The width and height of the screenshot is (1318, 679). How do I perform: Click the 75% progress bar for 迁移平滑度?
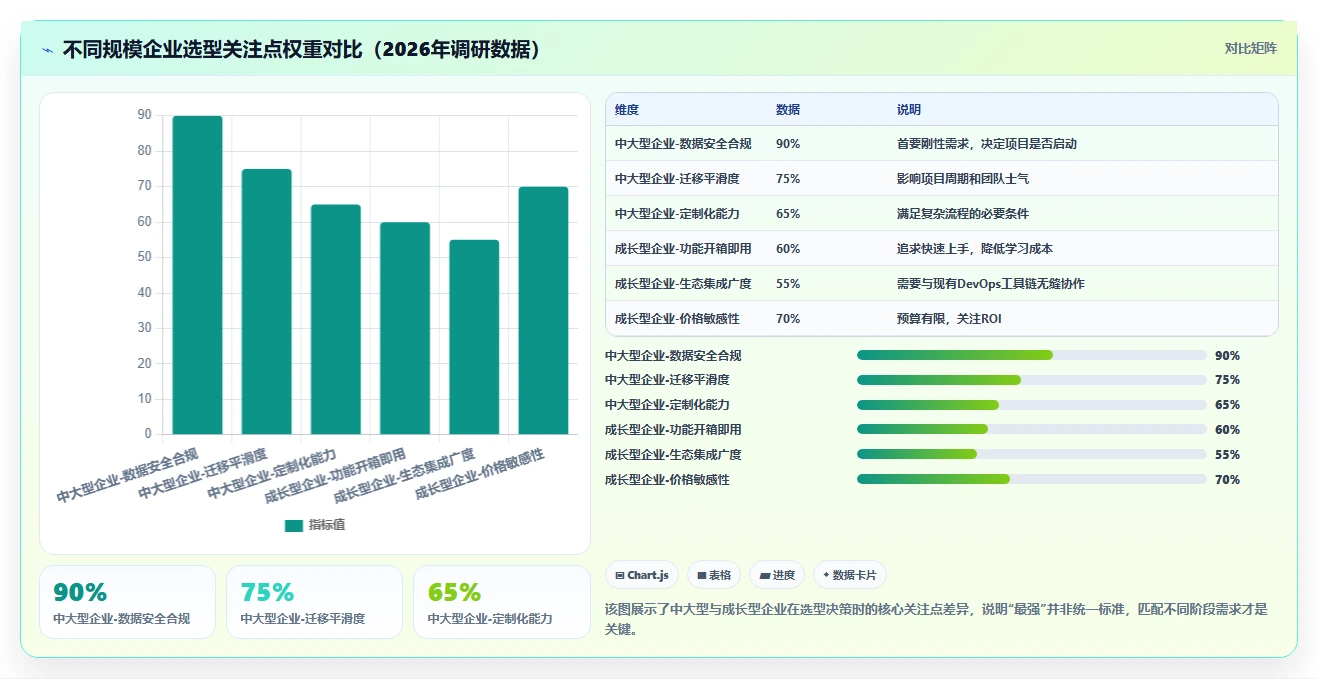click(x=1032, y=380)
